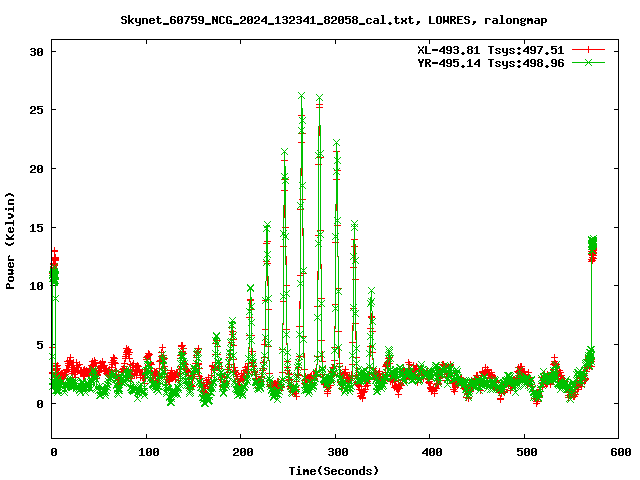Click the Power (Kelvin) y-axis label
This screenshot has height=480, width=640.
[x=10, y=241]
